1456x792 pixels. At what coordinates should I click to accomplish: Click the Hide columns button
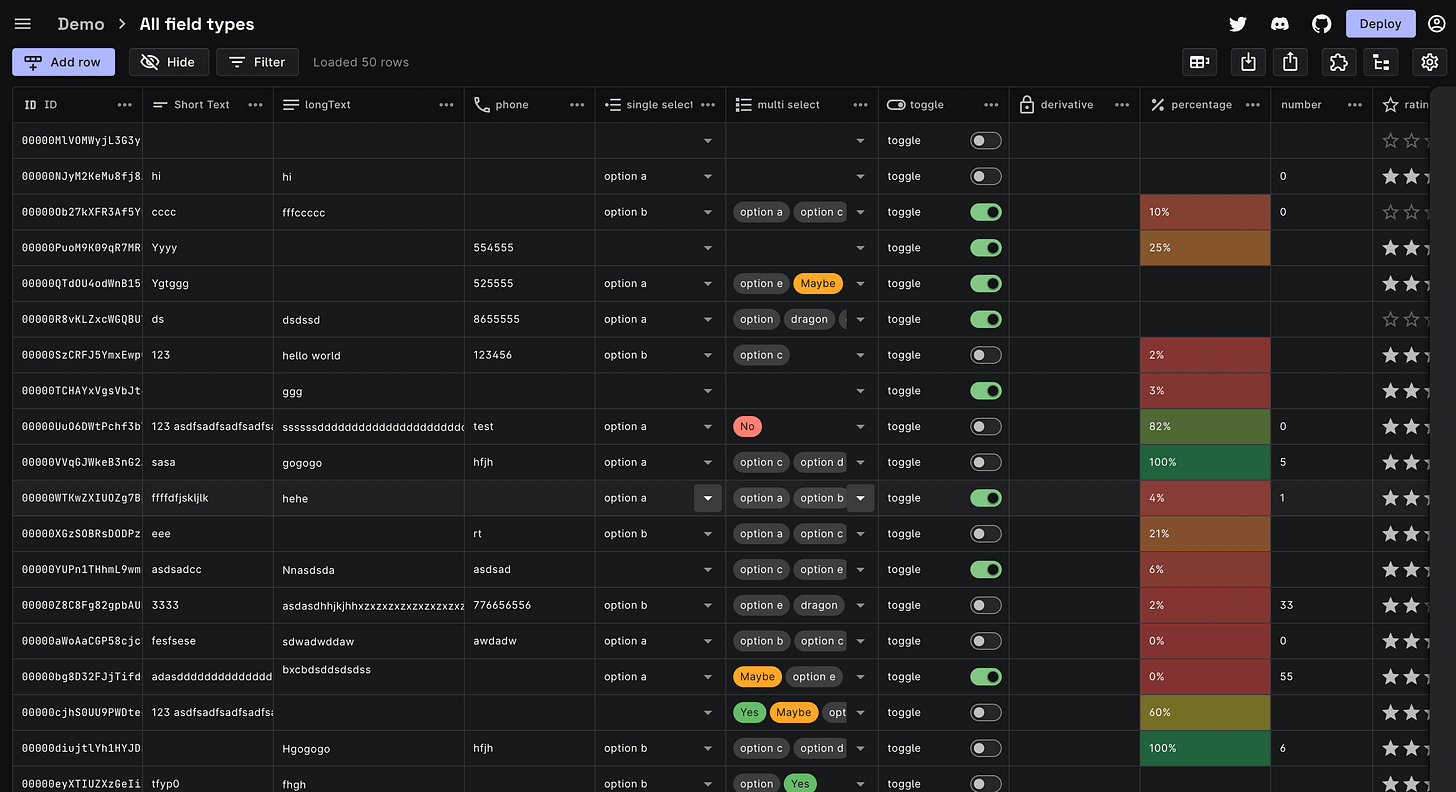(x=167, y=62)
